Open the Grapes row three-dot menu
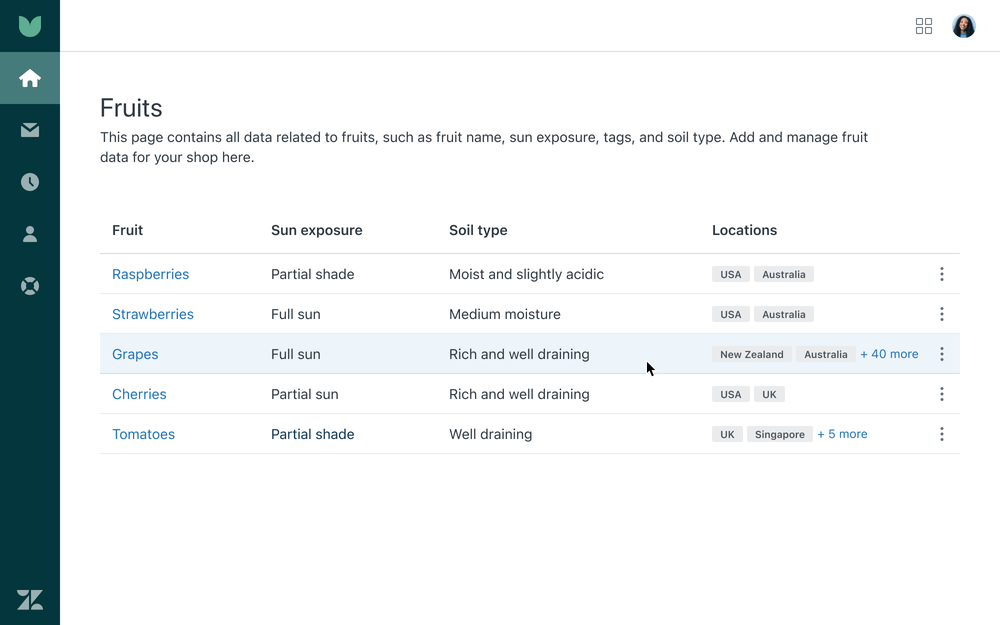Screen dimensions: 1000x625 pos(941,354)
